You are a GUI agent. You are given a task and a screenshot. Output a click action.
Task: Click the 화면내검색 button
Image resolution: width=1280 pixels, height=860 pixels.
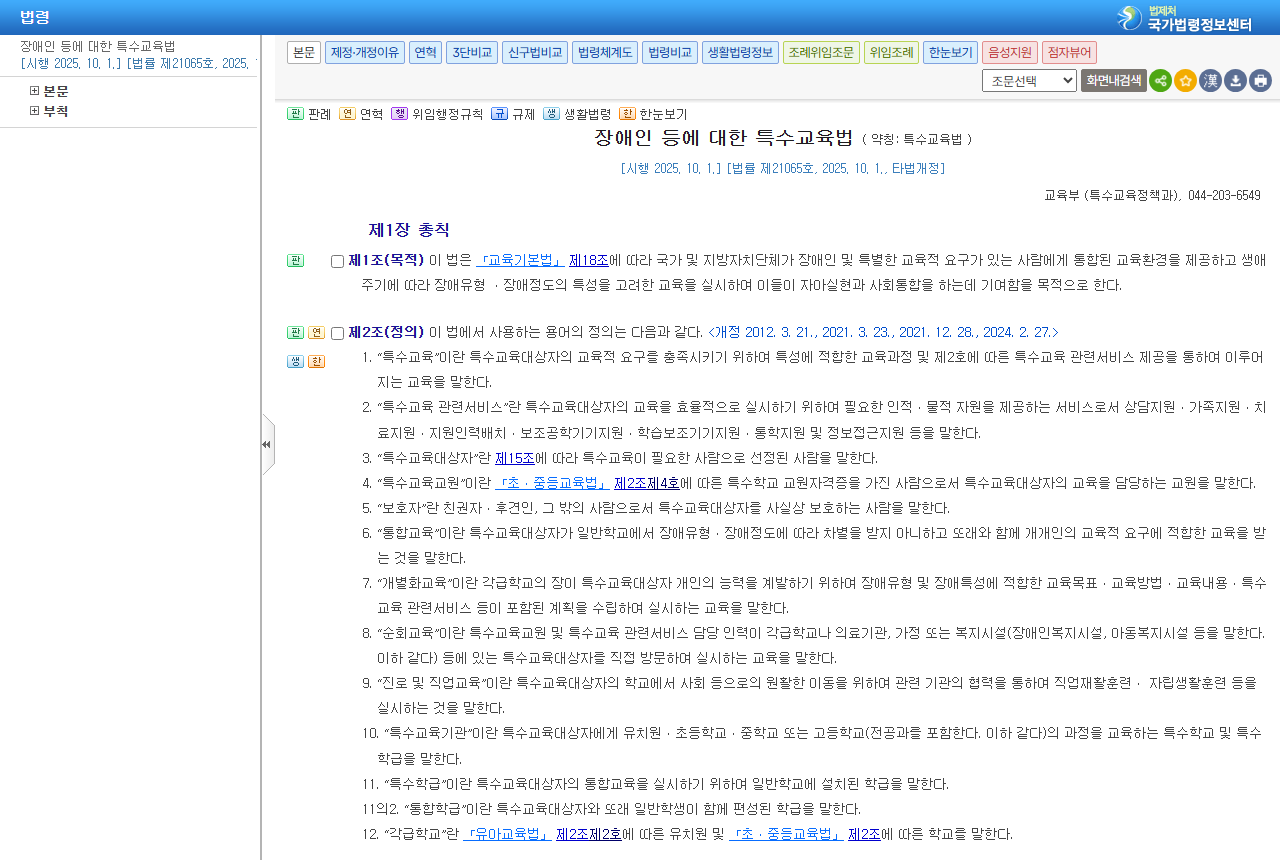point(1114,81)
